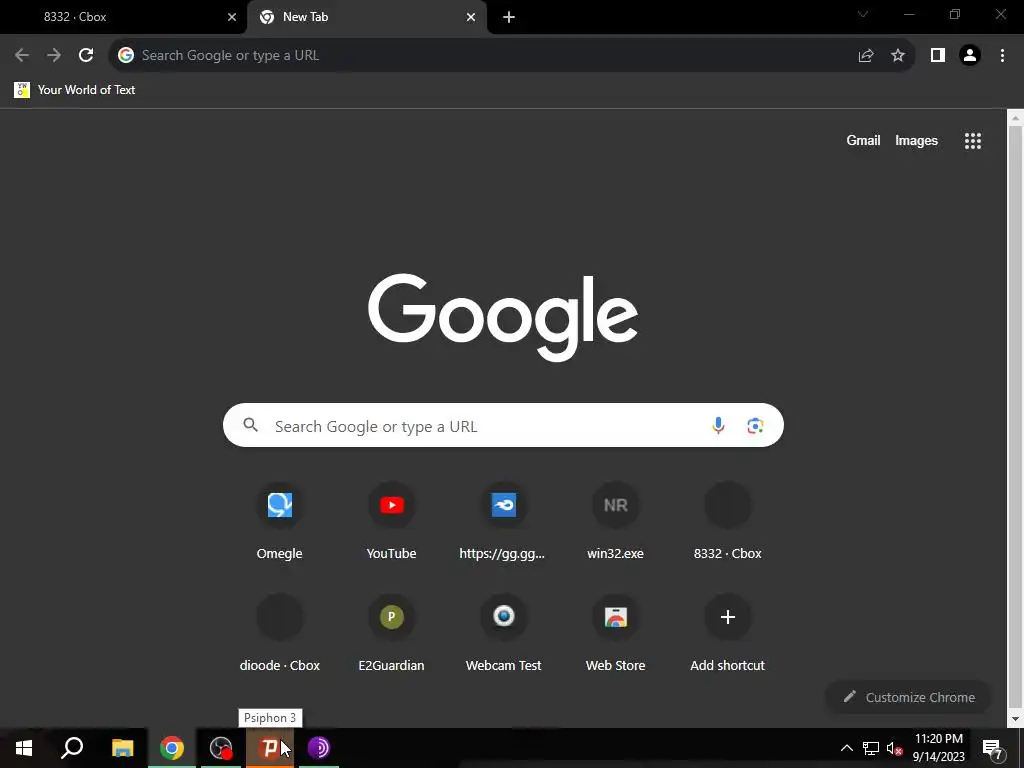Screen dimensions: 1024x768
Task: Start voice search with the microphone
Action: [718, 426]
